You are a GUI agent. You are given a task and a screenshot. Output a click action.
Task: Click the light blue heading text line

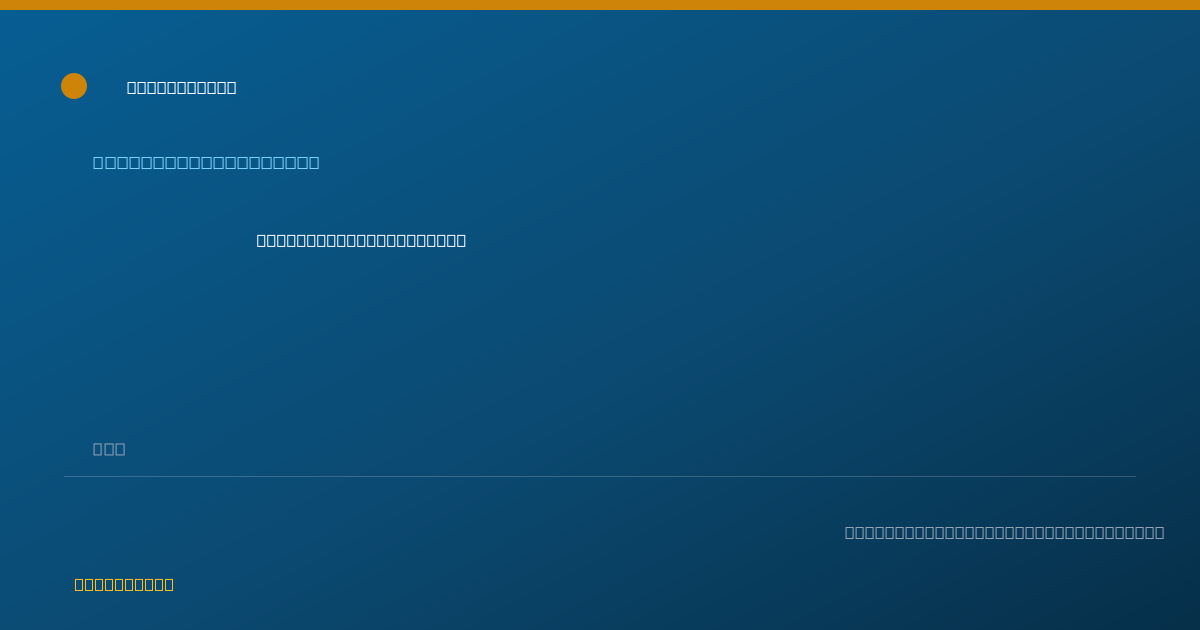(206, 163)
